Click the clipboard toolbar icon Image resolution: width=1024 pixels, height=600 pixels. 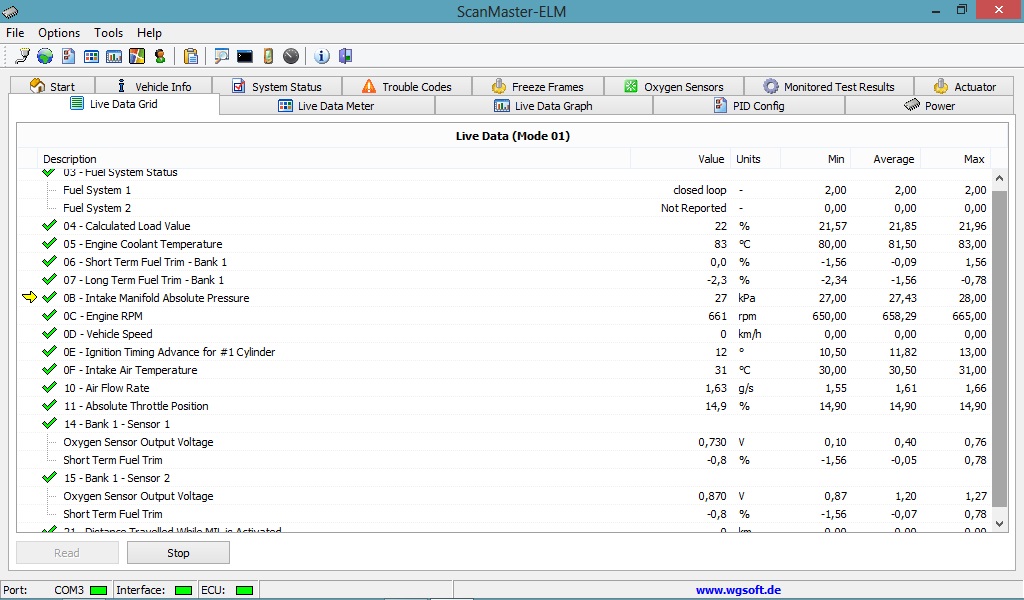[191, 56]
